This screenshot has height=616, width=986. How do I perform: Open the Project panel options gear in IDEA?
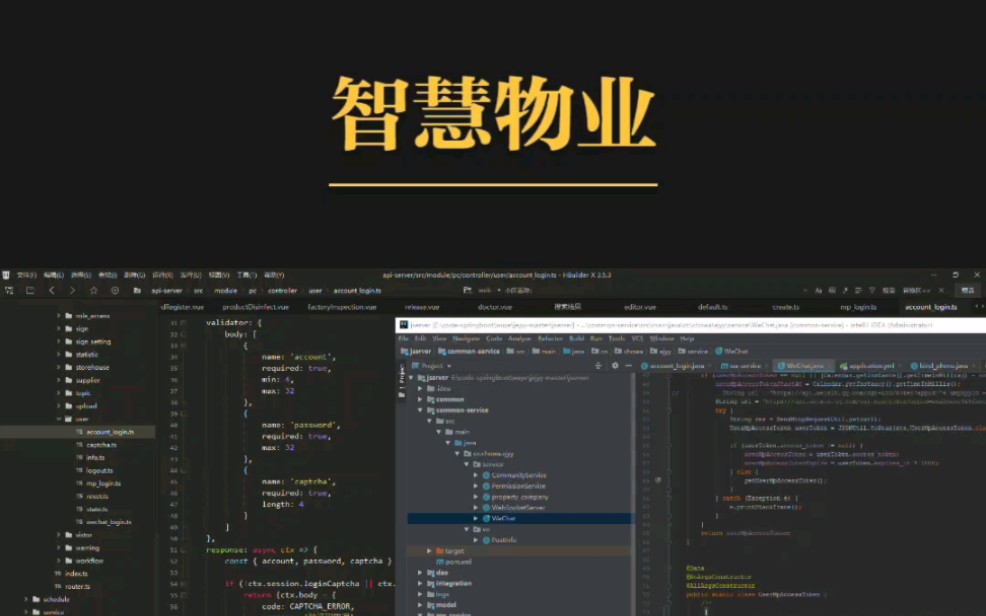point(616,365)
